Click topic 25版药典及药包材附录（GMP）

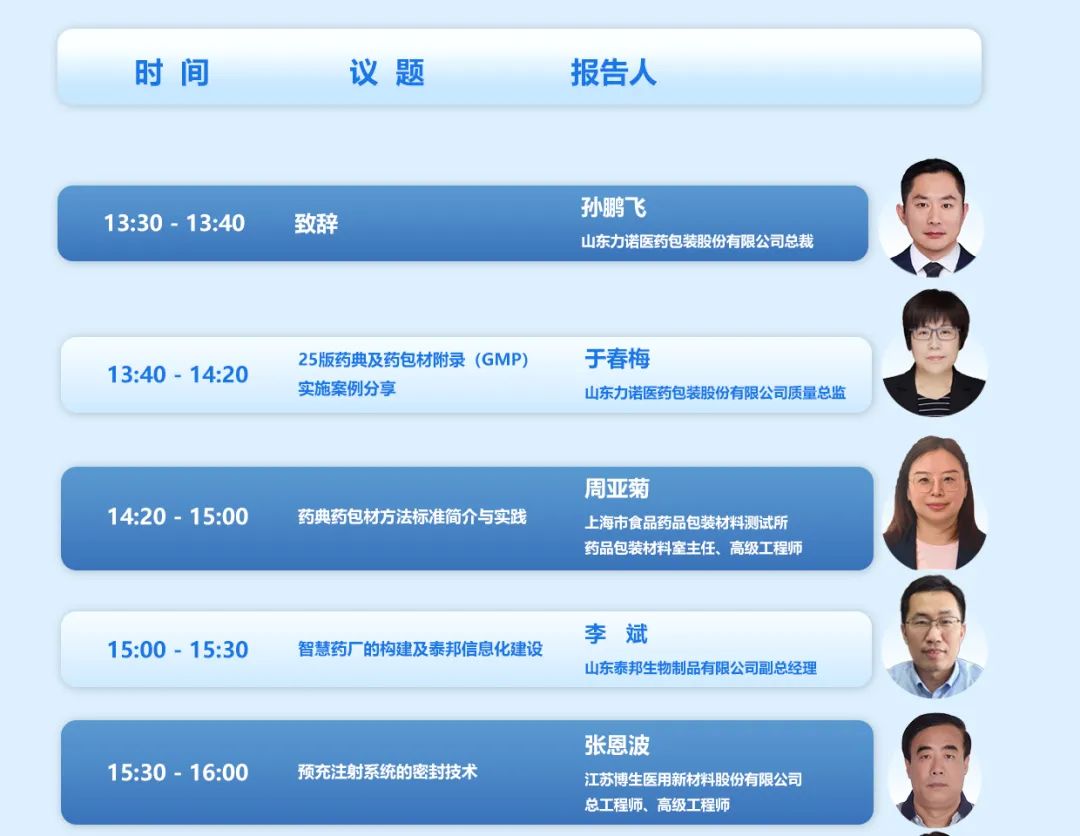413,359
